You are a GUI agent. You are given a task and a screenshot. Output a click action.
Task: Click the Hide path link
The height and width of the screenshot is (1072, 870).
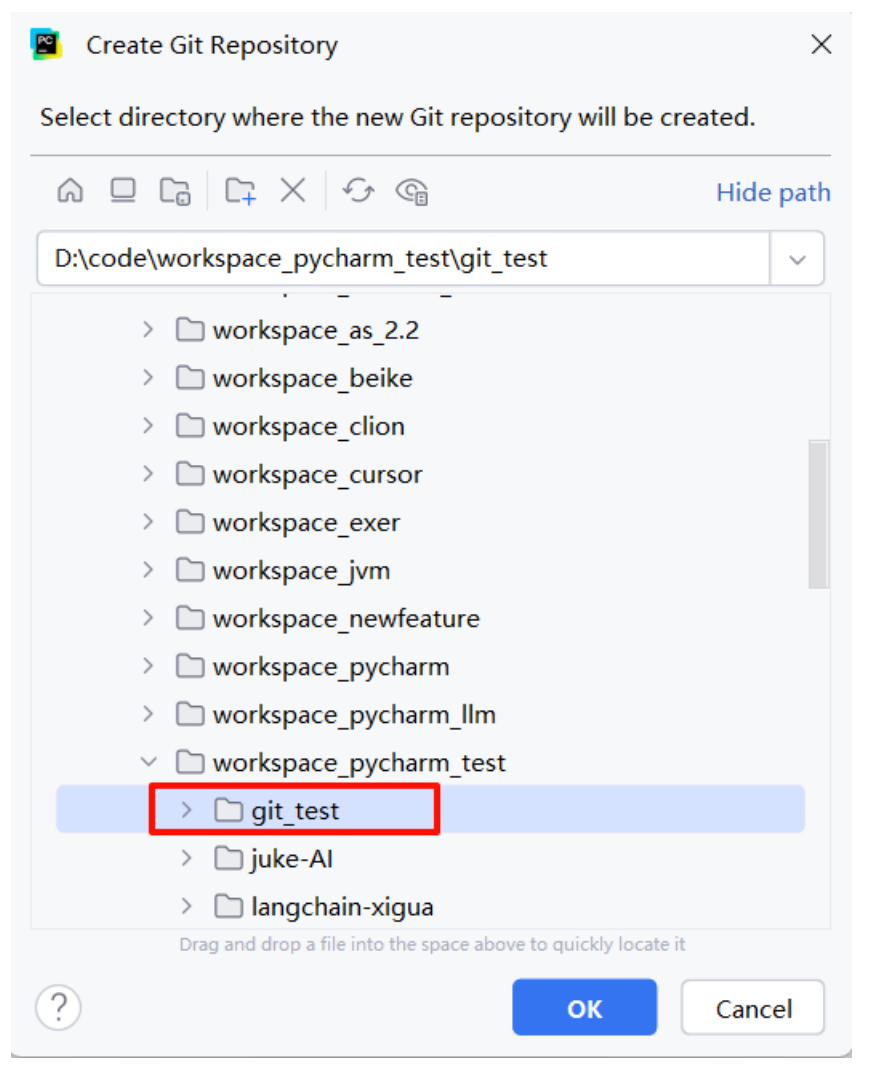(x=773, y=192)
